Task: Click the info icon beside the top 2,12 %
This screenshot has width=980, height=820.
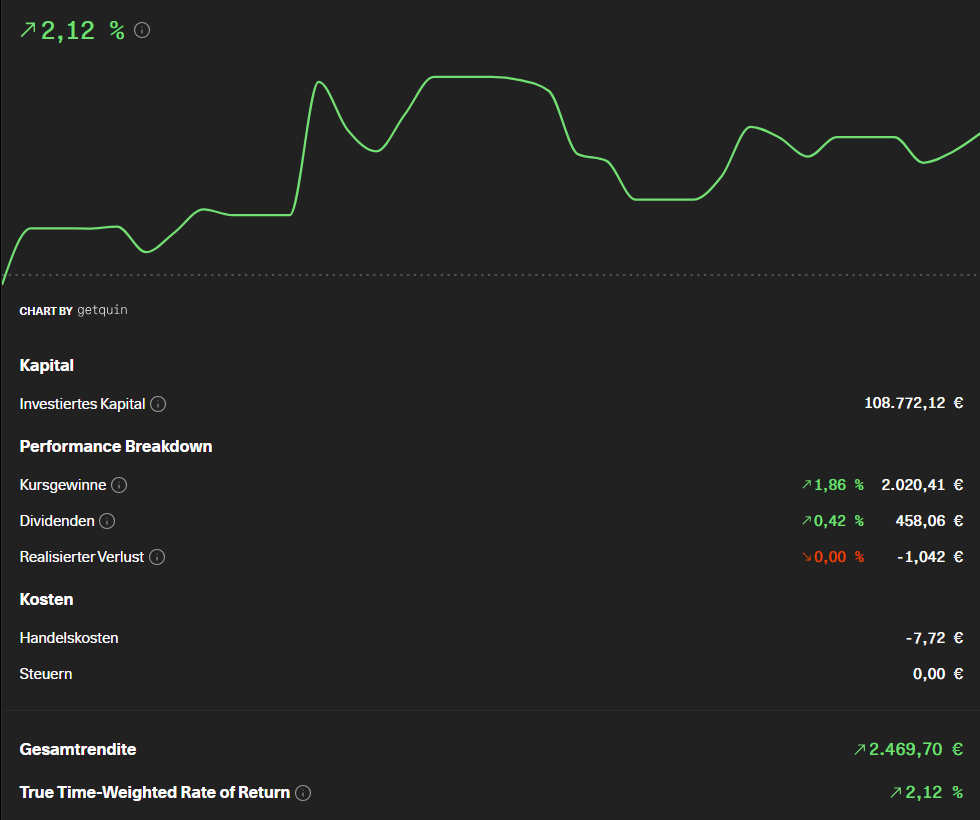Action: click(x=142, y=30)
